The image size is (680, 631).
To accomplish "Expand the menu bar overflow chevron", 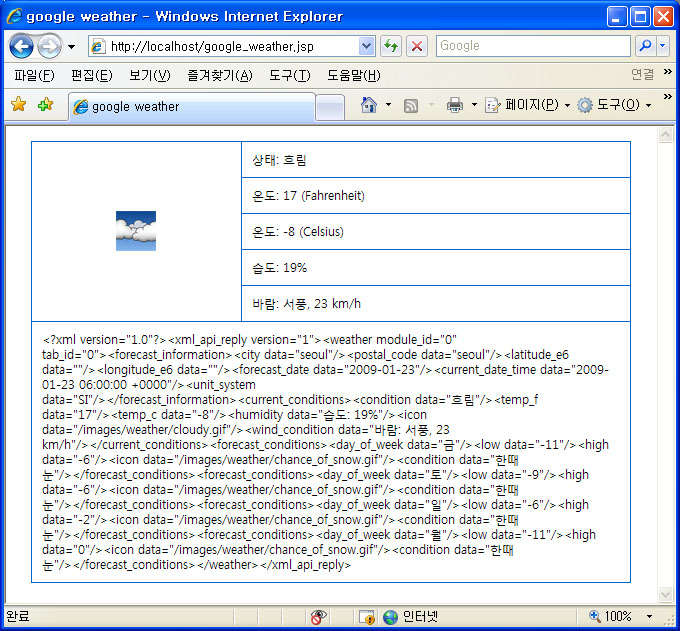I will [668, 72].
